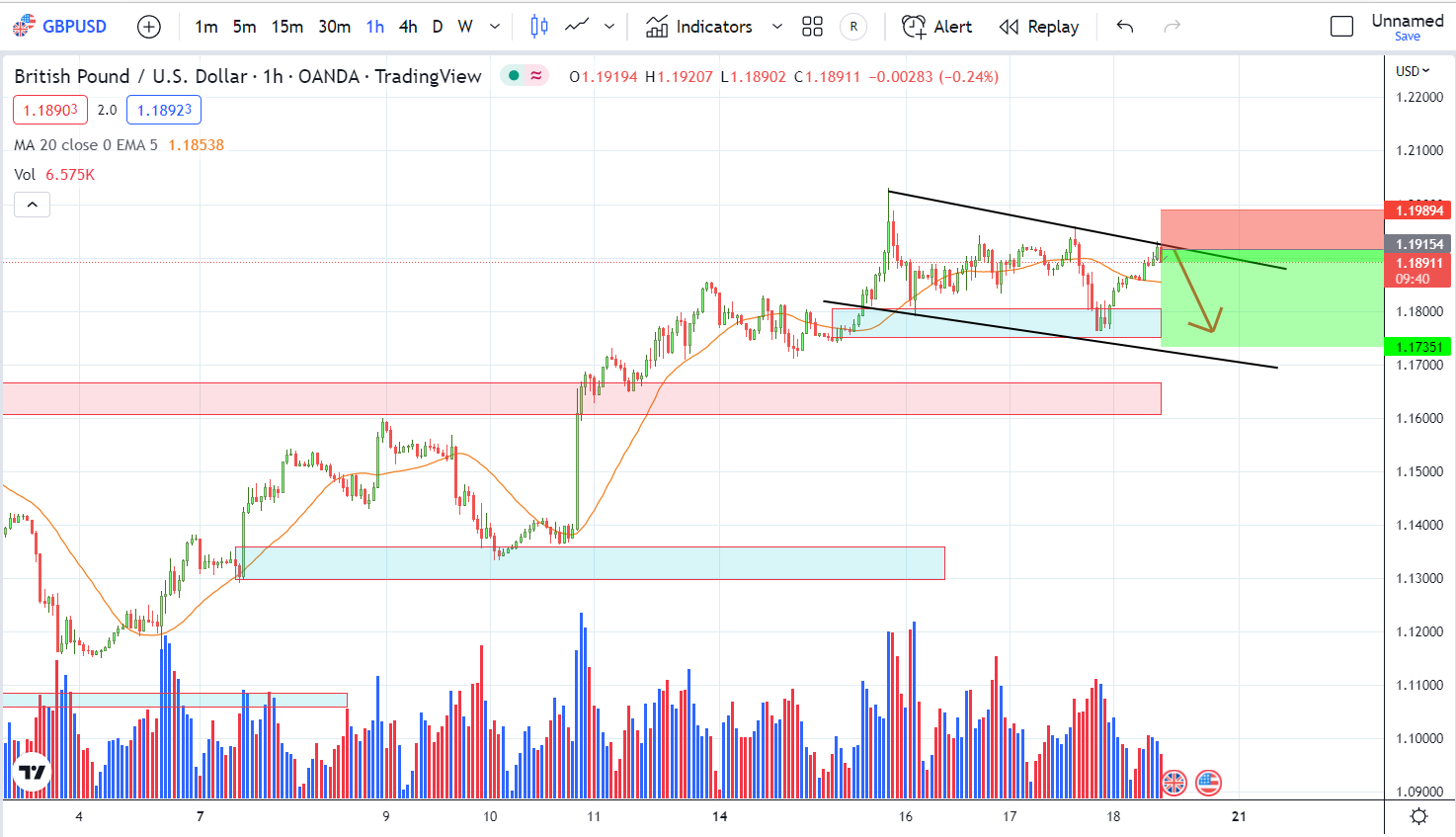
Task: Click the green target price label 1.17351
Action: [1419, 347]
